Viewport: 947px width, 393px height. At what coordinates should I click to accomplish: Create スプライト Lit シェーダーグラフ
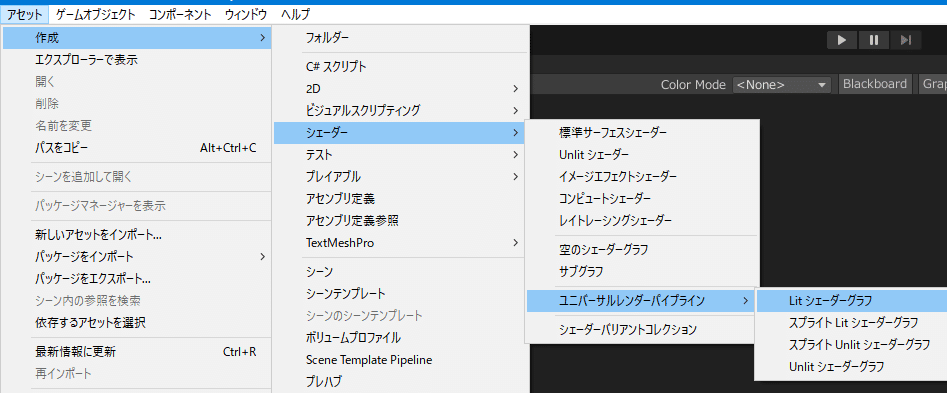(852, 322)
